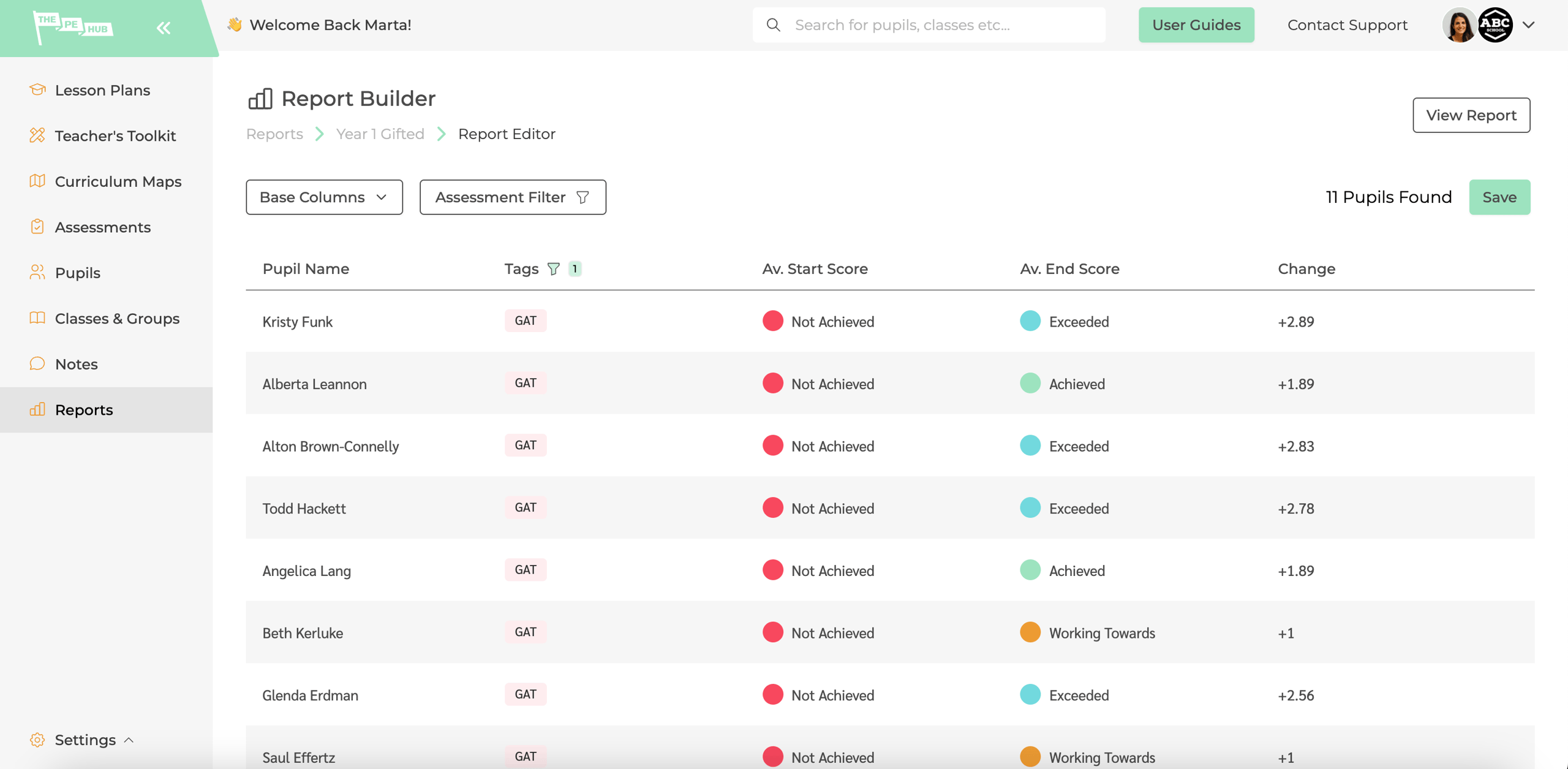Open the Tags column filter funnel
Image resolution: width=1568 pixels, height=769 pixels.
click(x=553, y=268)
